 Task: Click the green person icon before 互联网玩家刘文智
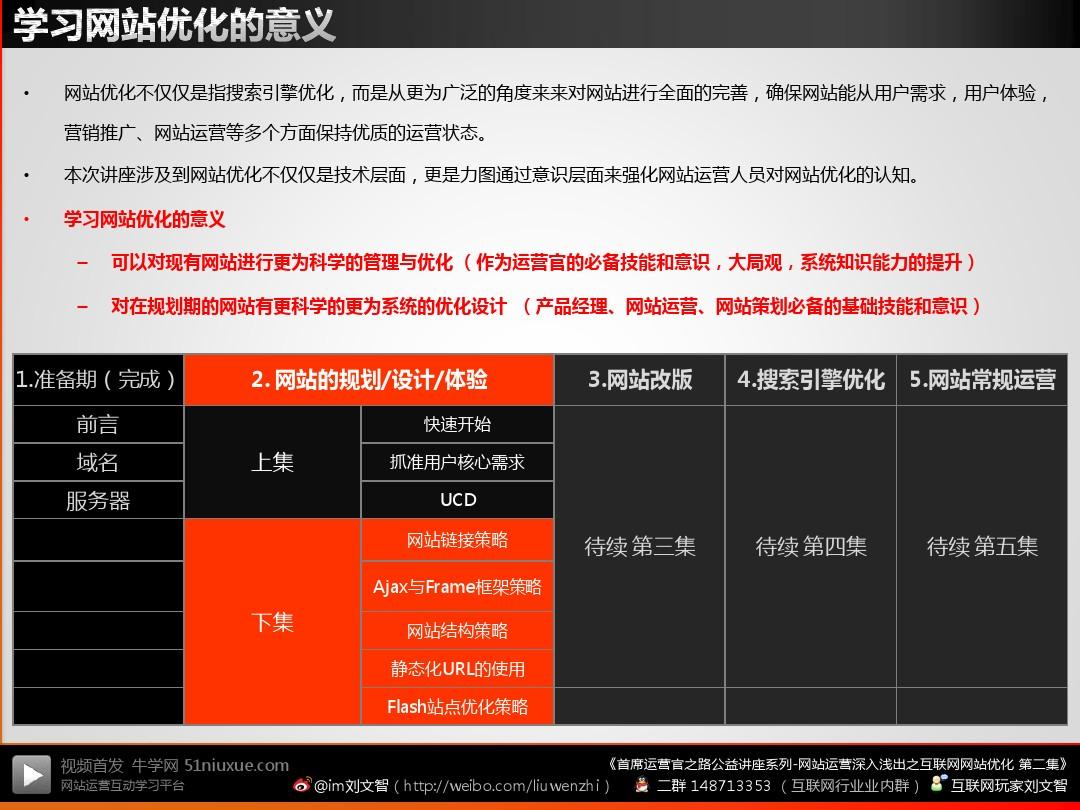pos(937,783)
